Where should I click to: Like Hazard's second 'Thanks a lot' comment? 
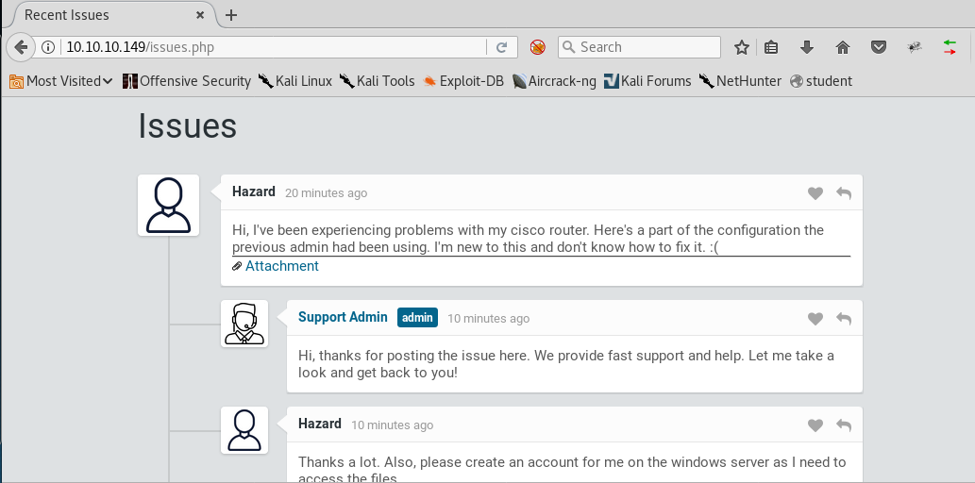pyautogui.click(x=815, y=425)
